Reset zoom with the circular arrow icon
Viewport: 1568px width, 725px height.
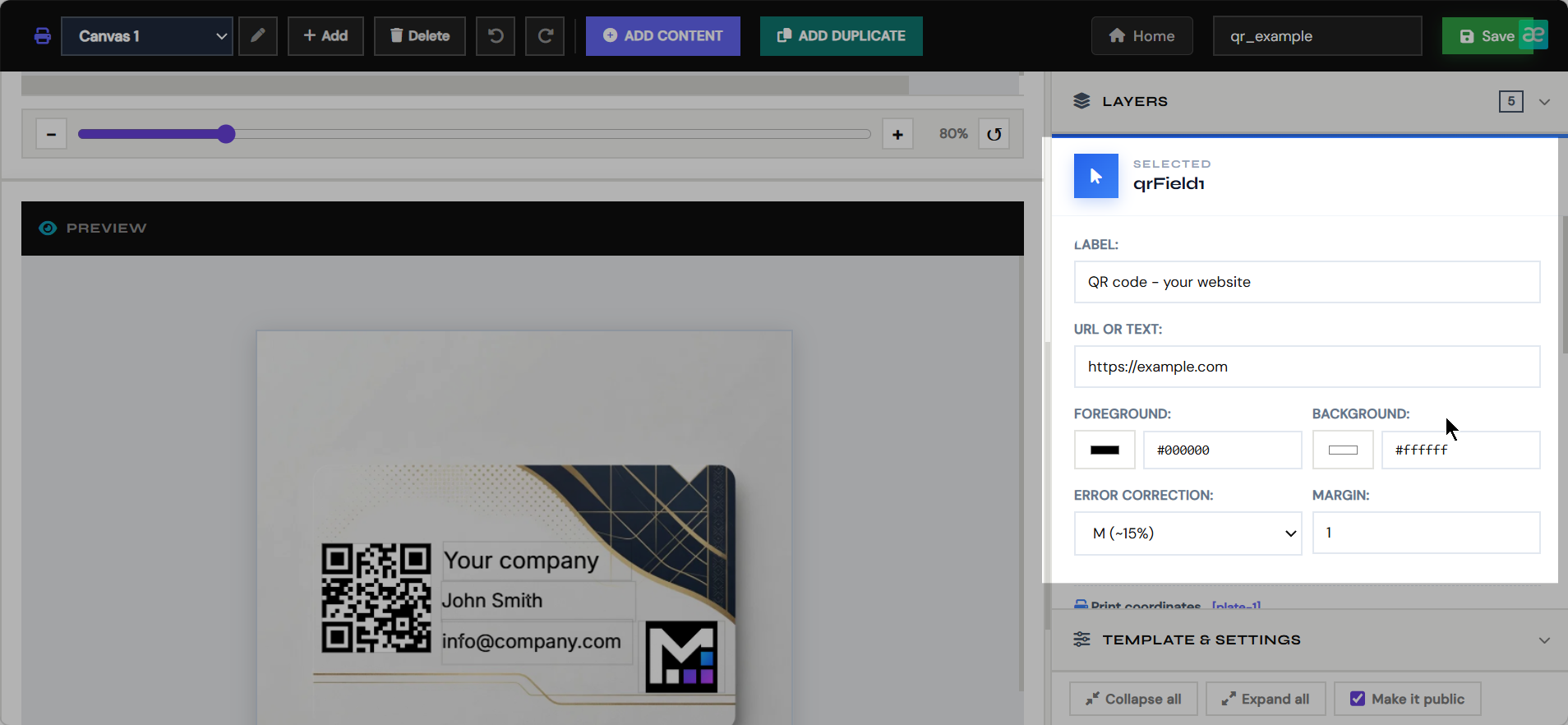click(994, 134)
